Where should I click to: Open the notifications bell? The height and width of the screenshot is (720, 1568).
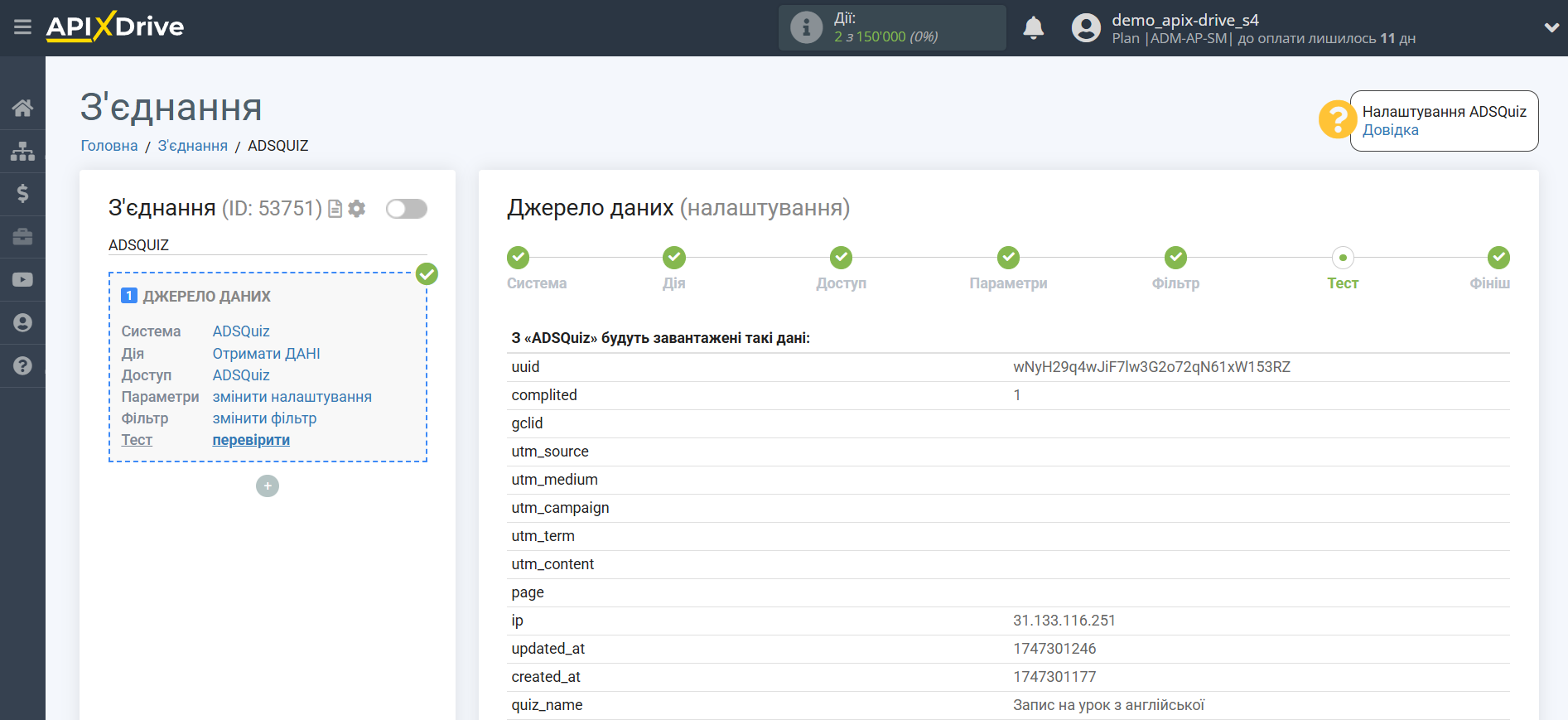(x=1033, y=28)
